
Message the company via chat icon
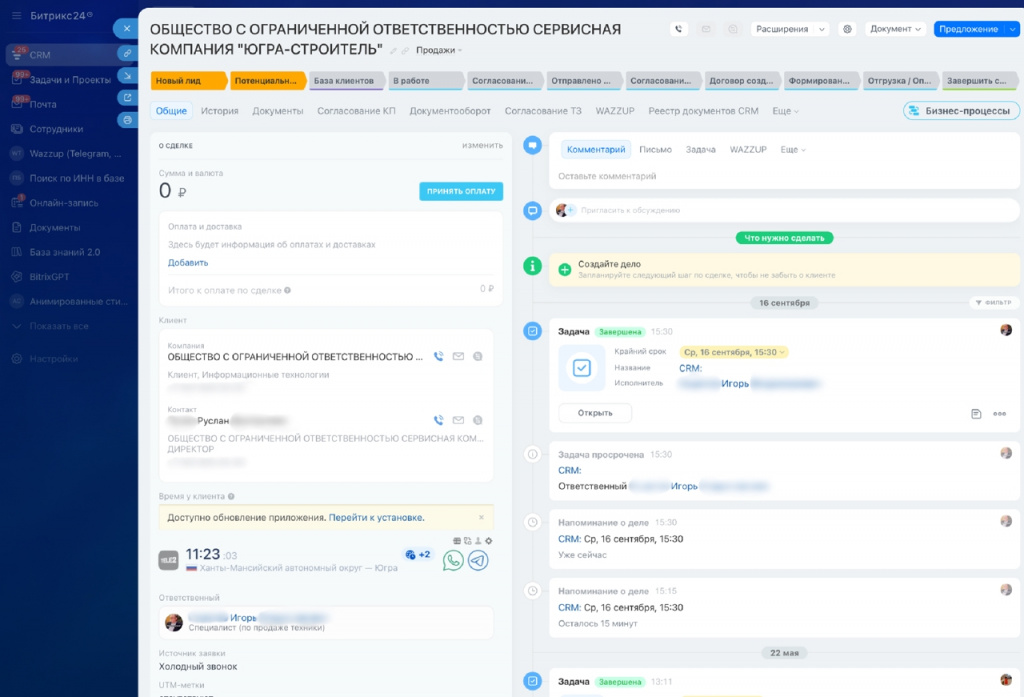478,357
